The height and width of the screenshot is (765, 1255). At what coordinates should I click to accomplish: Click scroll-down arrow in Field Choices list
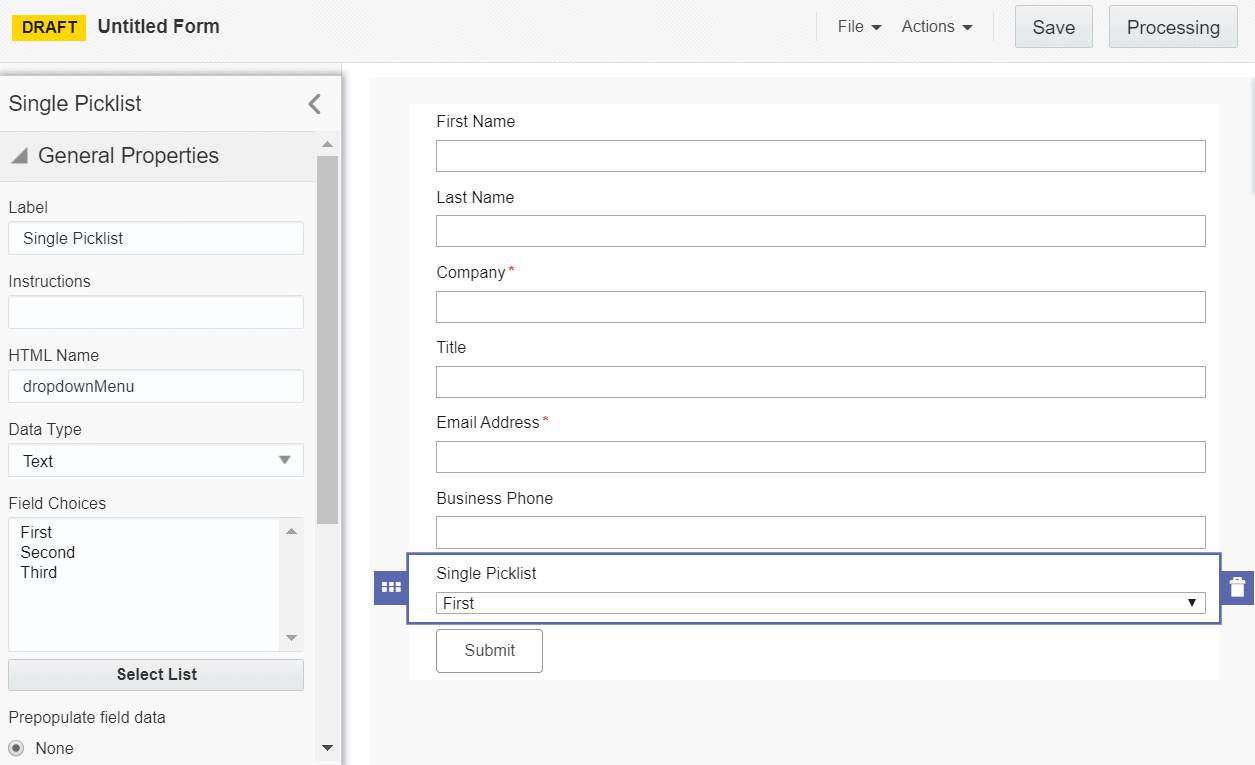click(x=291, y=637)
